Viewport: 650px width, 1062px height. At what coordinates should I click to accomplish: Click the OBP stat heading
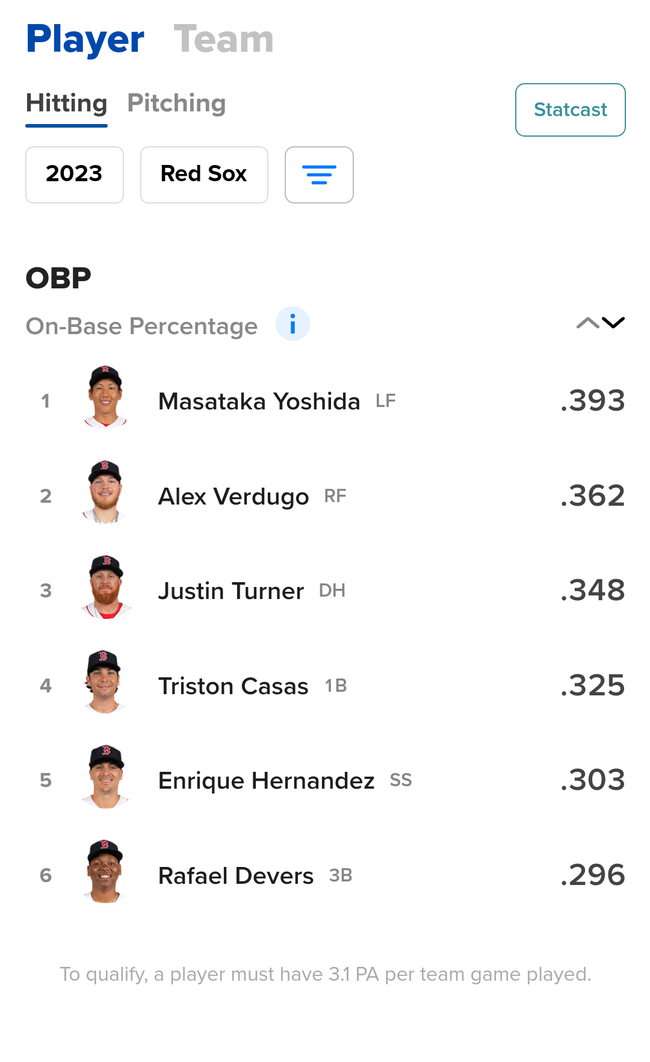pyautogui.click(x=58, y=278)
